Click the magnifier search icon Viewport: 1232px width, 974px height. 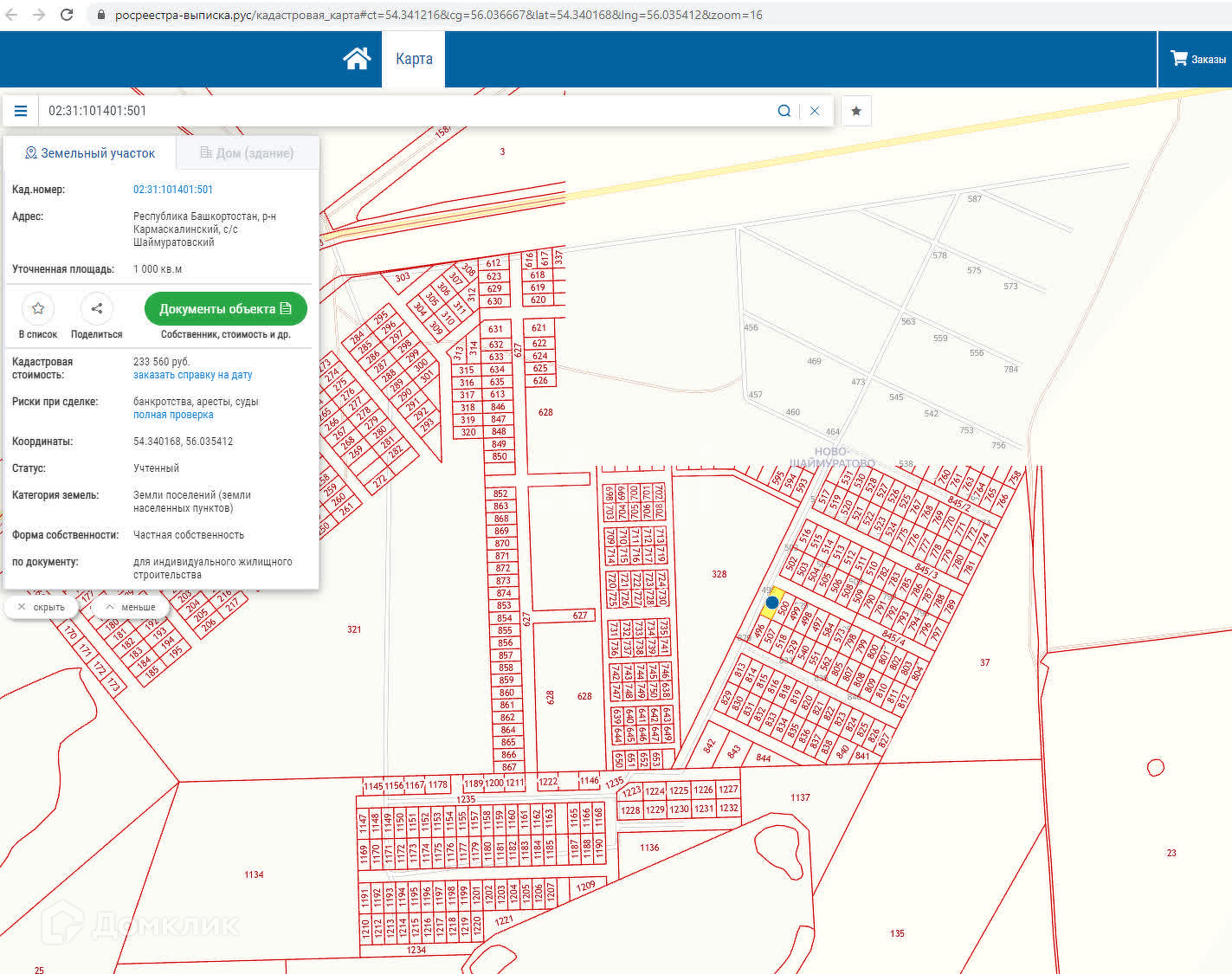[x=784, y=111]
